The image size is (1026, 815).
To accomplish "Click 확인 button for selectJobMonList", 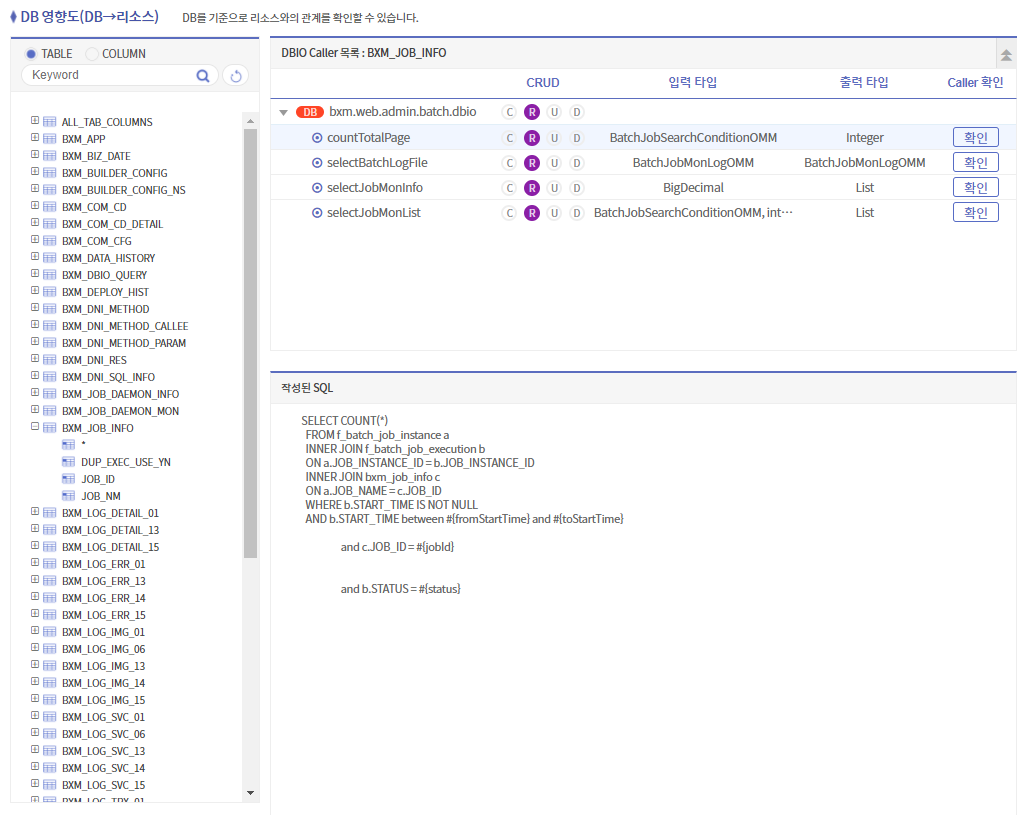I will 976,212.
